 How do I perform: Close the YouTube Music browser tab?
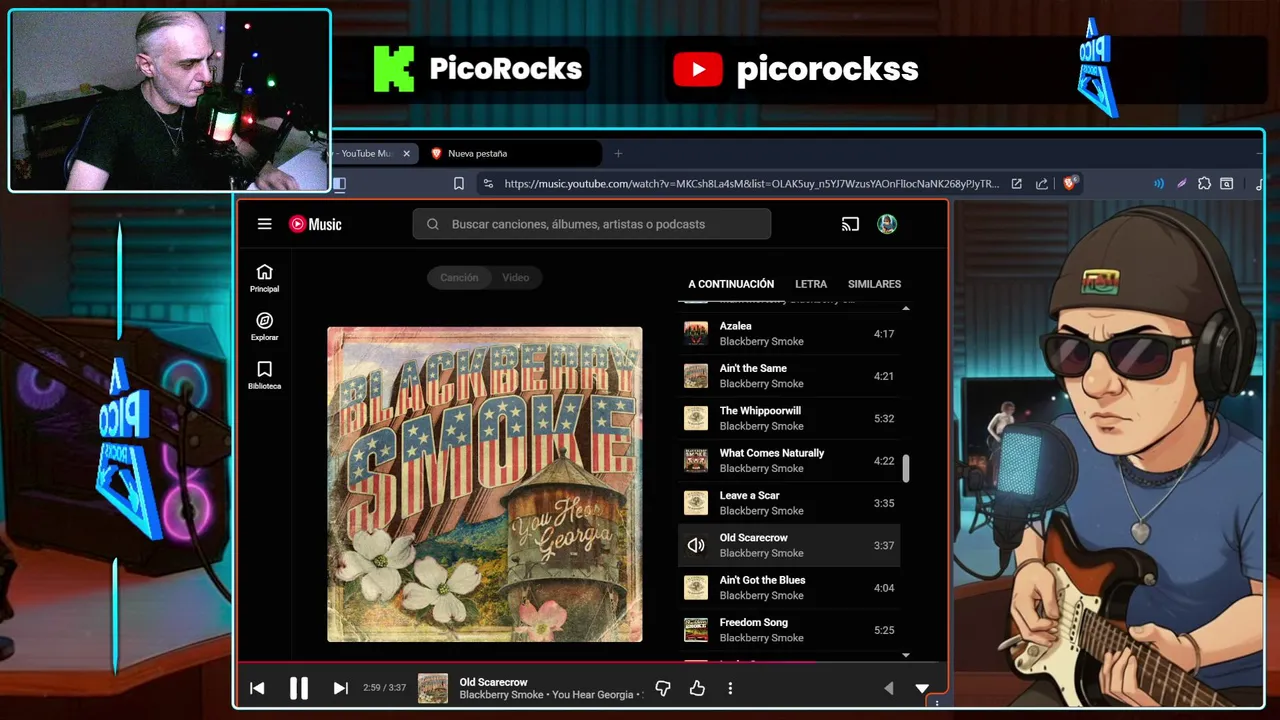[406, 154]
